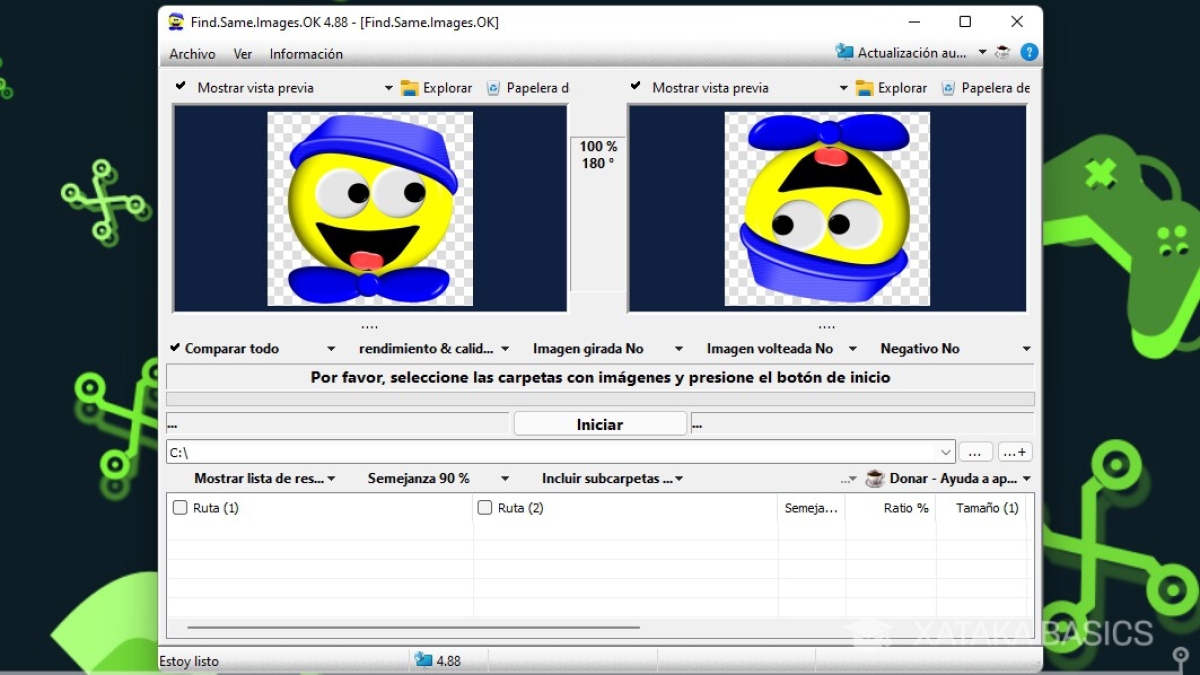The image size is (1200, 675).
Task: Click the "100 %" similarity value between previews
Action: 598,147
